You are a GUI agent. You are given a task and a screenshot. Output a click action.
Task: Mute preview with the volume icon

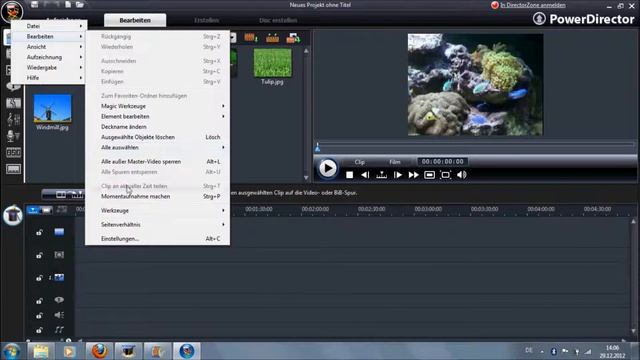pyautogui.click(x=462, y=175)
